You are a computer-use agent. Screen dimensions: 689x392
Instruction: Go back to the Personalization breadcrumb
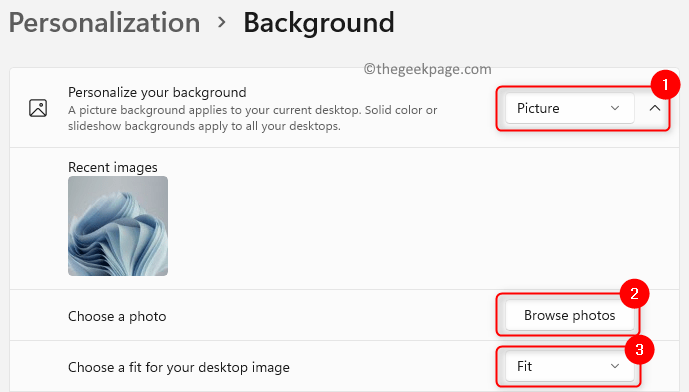coord(105,23)
